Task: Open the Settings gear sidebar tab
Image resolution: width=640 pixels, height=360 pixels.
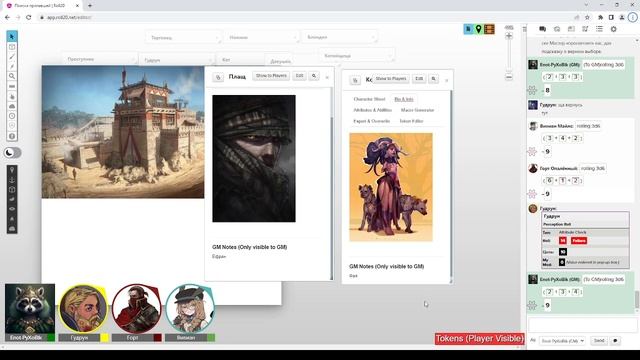Action: click(613, 29)
